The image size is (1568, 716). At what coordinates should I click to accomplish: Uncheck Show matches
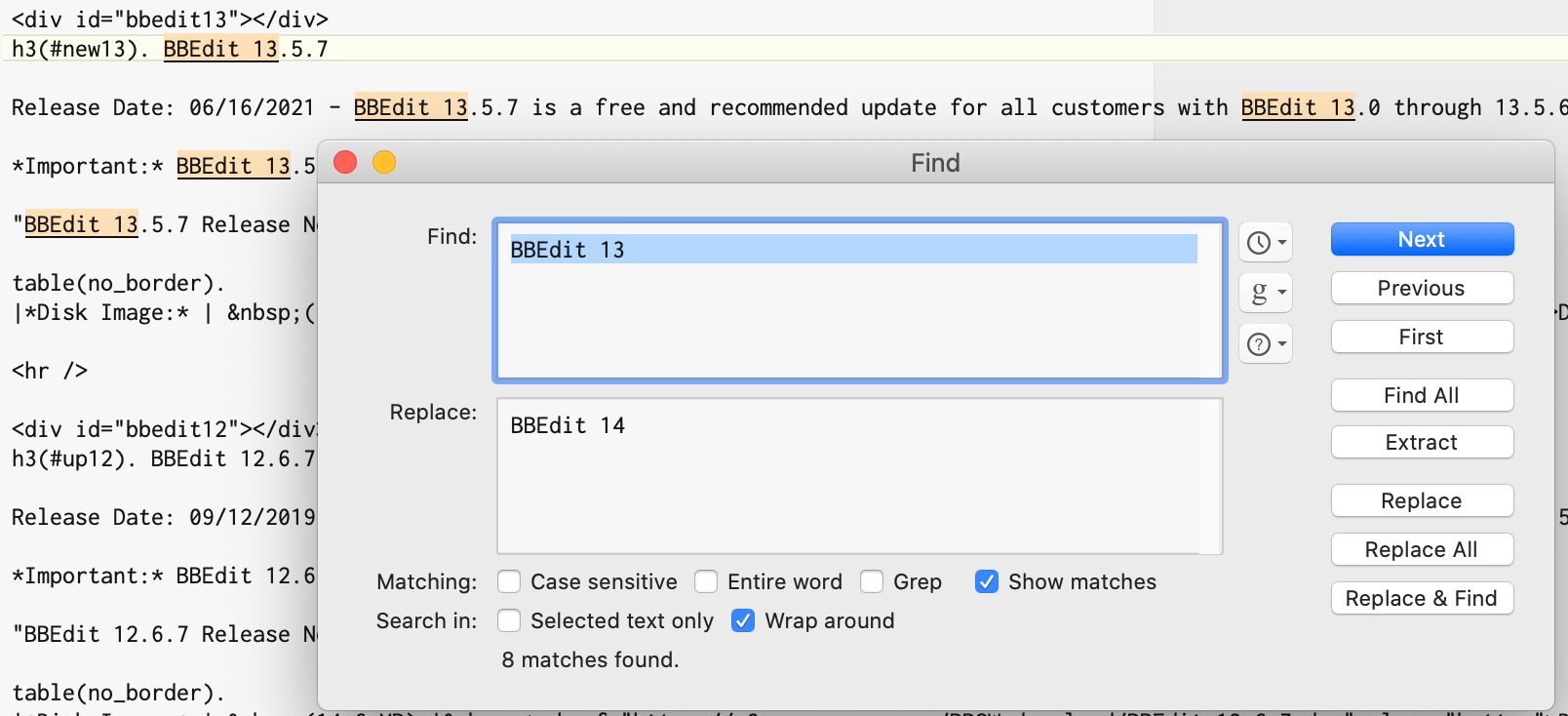987,582
